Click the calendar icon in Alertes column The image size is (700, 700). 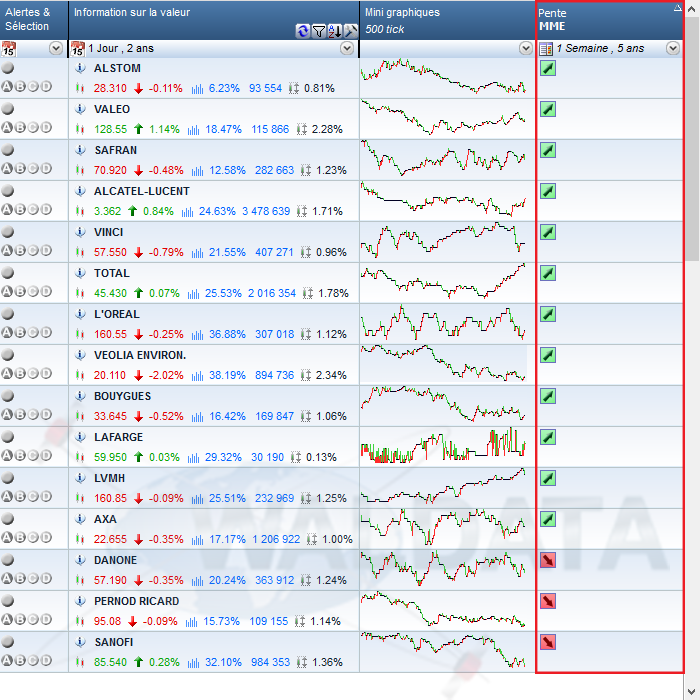coord(8,48)
